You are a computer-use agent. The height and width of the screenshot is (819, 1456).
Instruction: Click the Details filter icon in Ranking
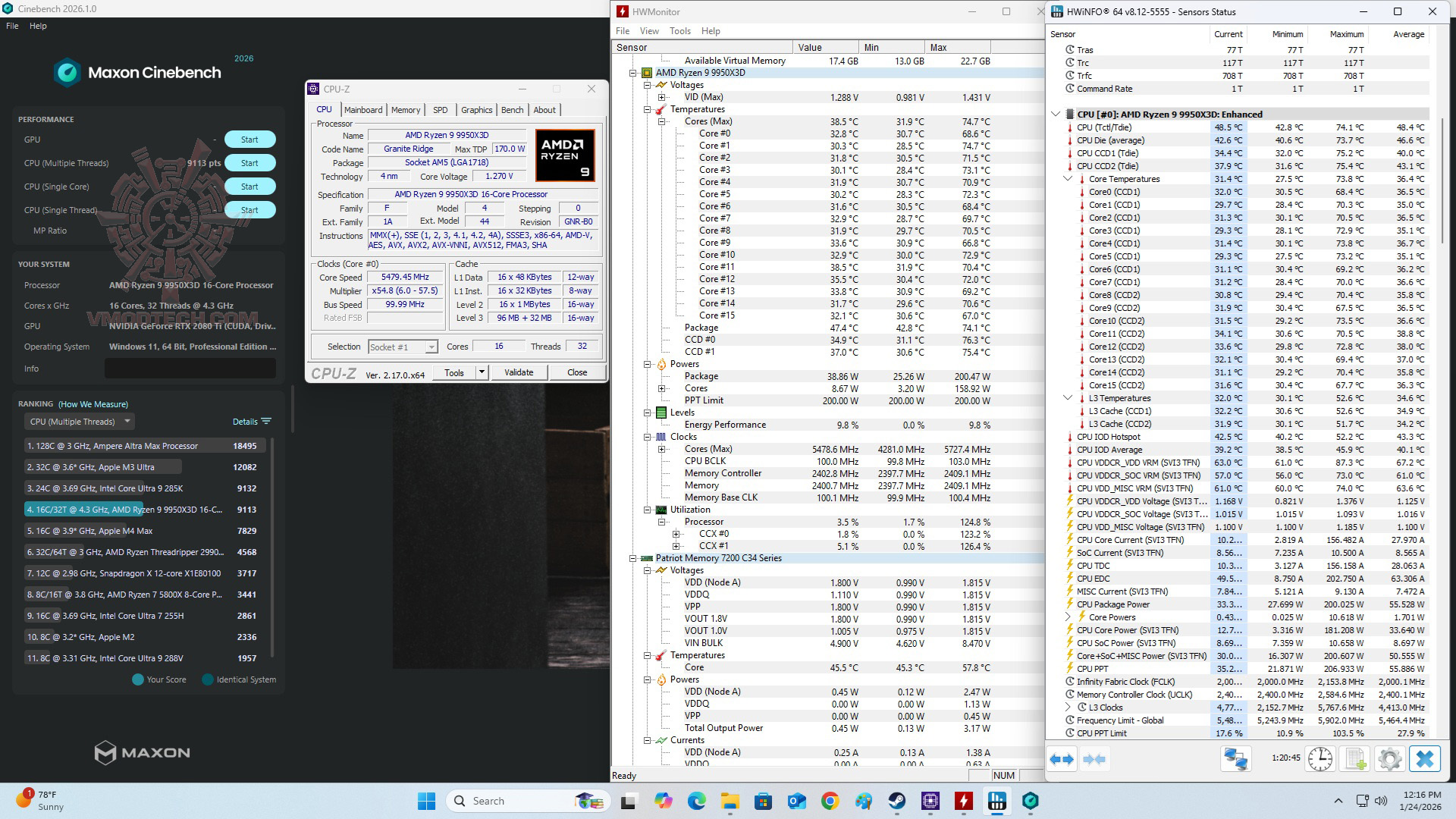click(265, 422)
